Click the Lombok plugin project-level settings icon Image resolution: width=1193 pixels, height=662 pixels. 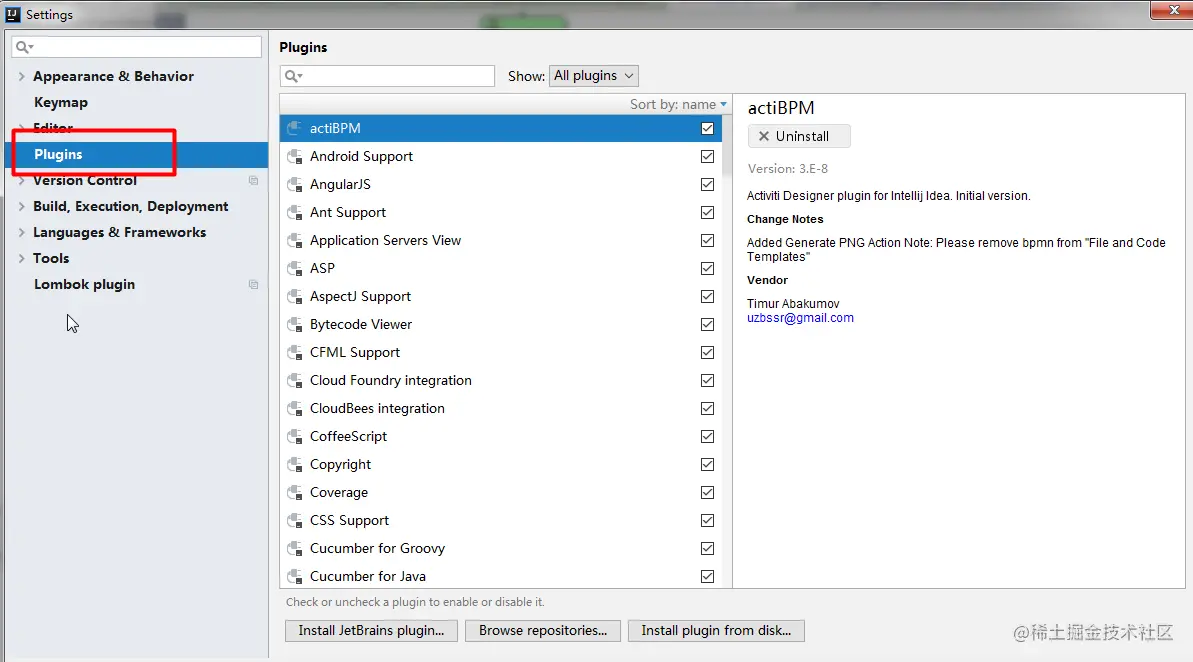[253, 285]
